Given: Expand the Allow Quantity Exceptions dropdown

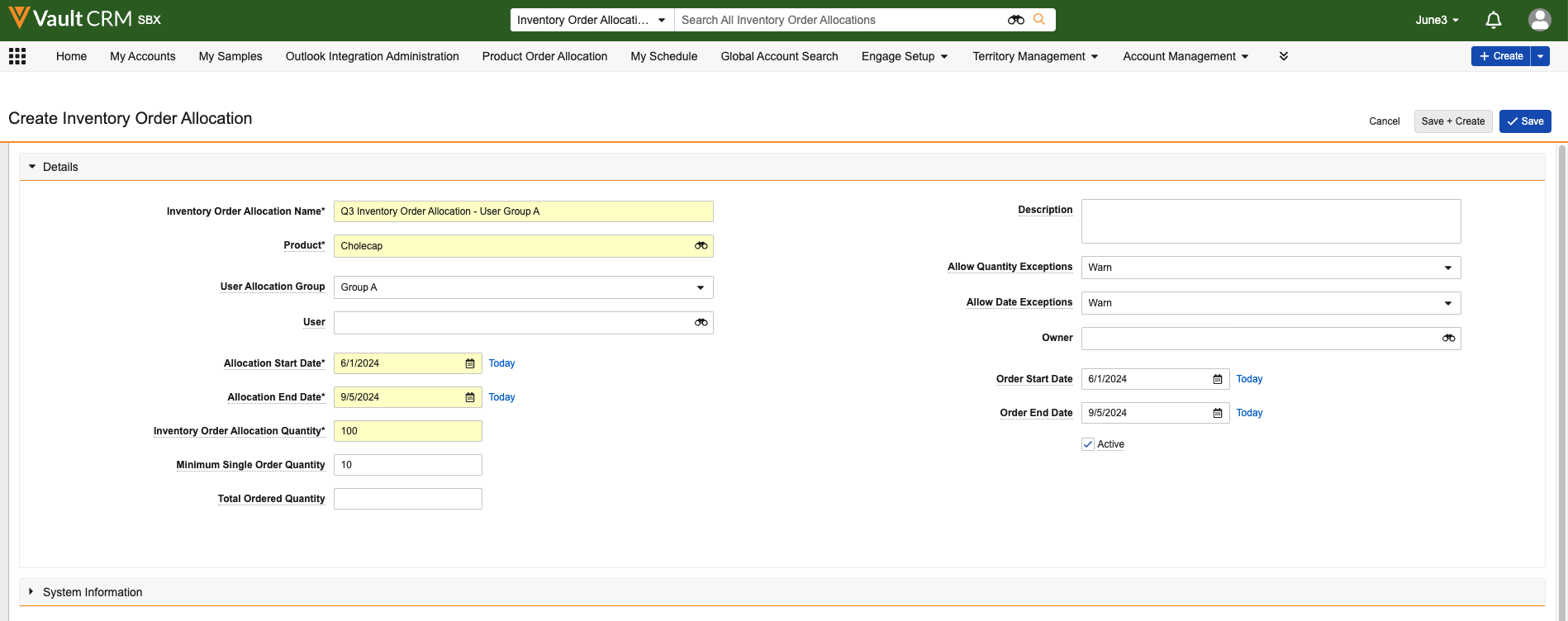Looking at the screenshot, I should click(1271, 268).
